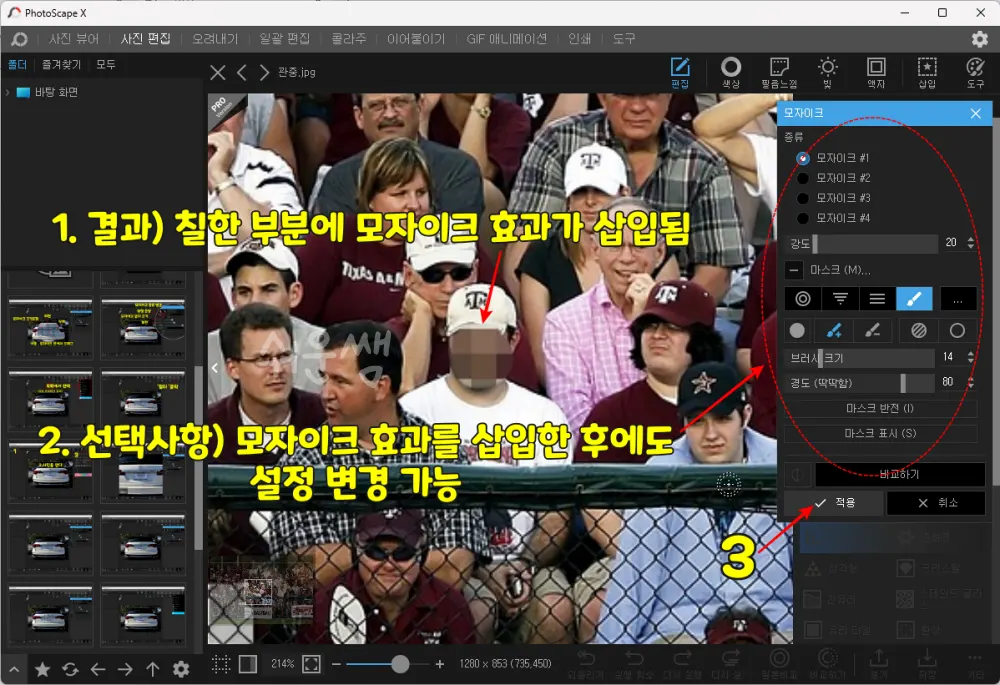Open the 색상 (Color) editing panel

coord(730,72)
